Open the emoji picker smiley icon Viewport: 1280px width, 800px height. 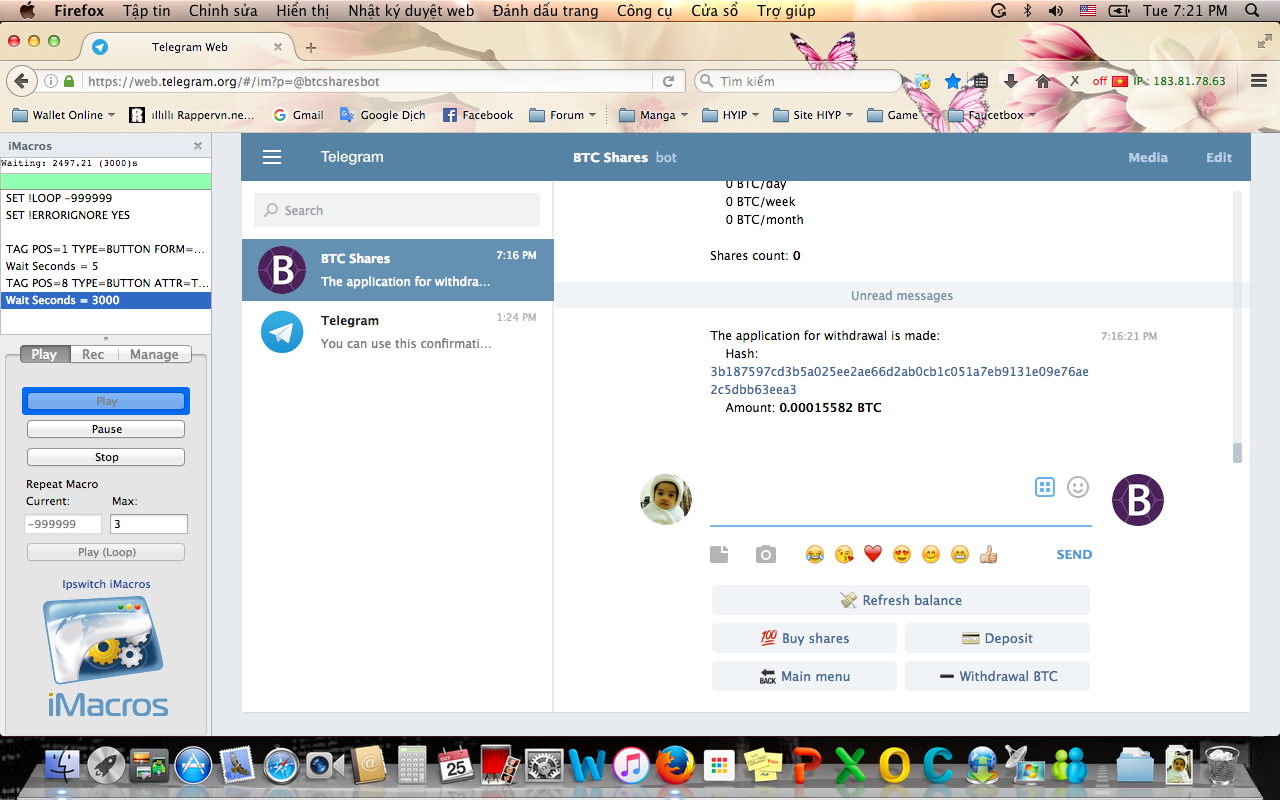(x=1078, y=487)
